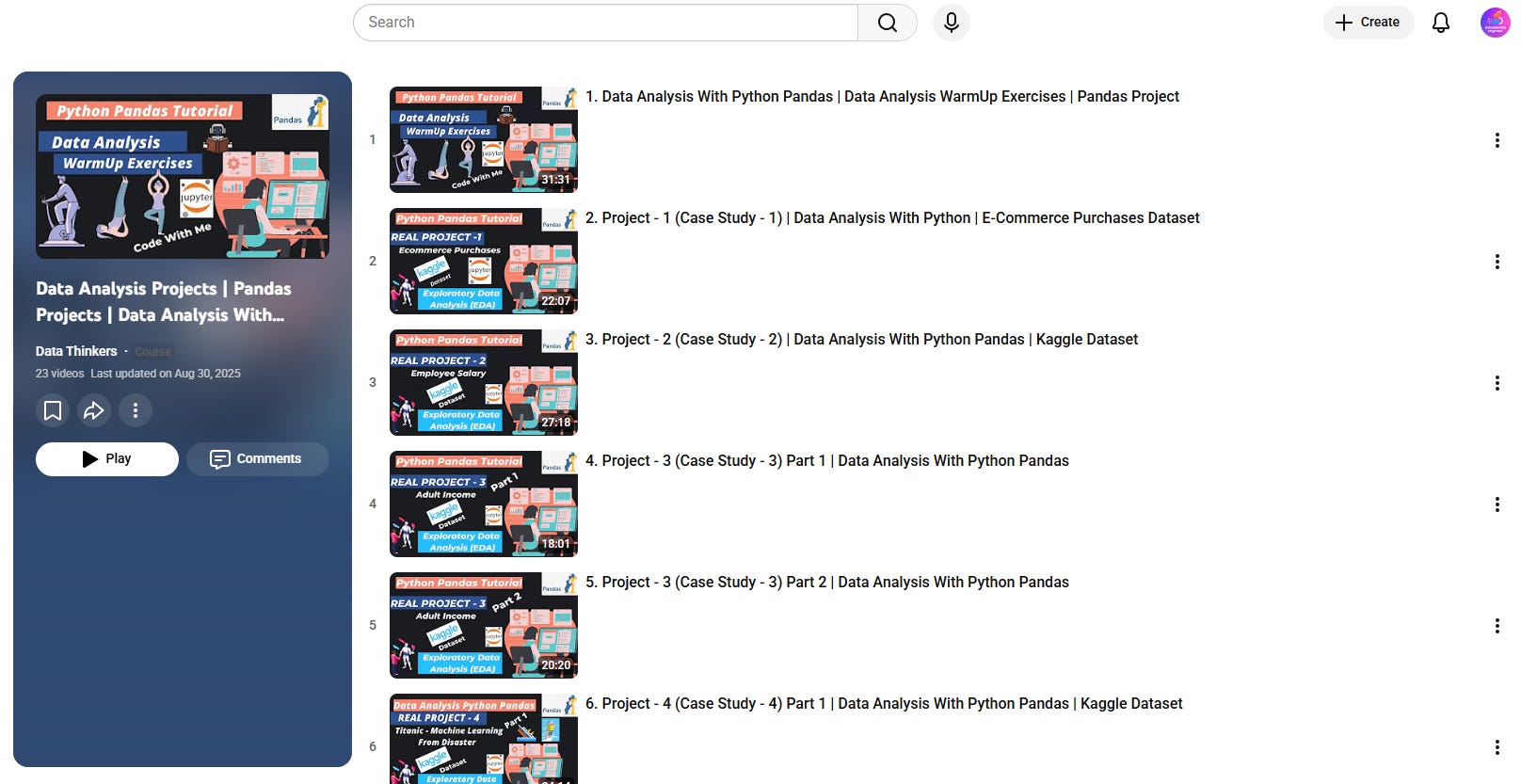
Task: Click the "Course" label beside channel name
Action: click(x=152, y=352)
